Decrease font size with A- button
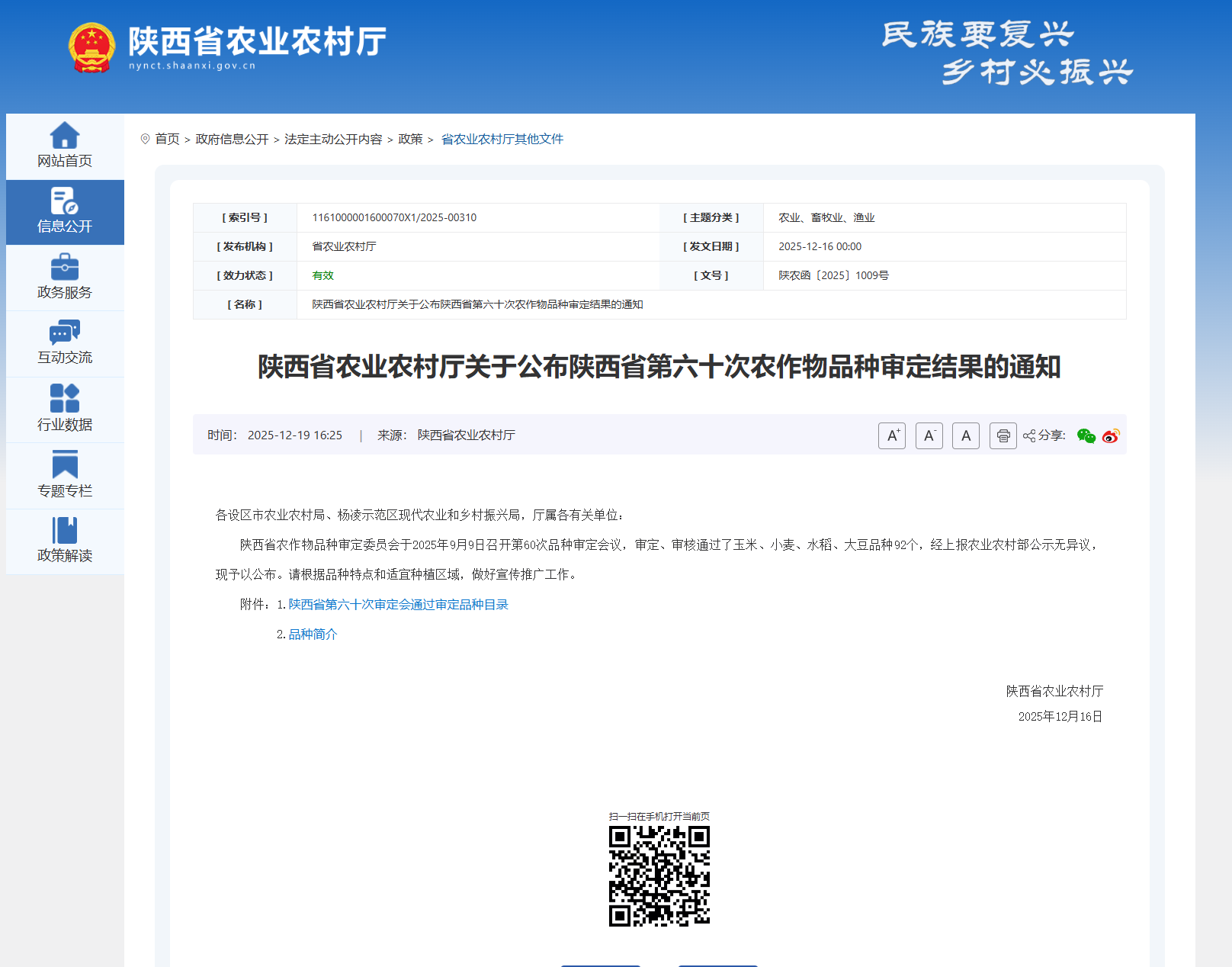The height and width of the screenshot is (967, 1232). tap(929, 436)
